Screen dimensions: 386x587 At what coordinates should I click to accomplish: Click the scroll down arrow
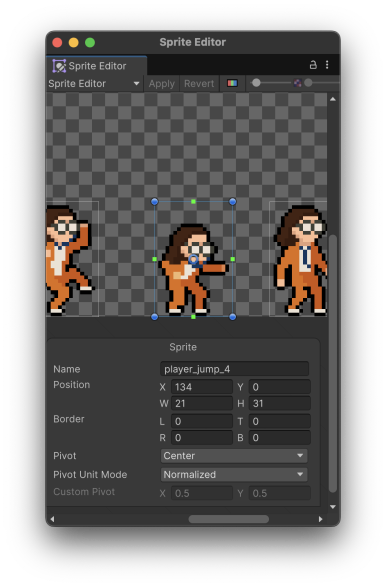point(333,507)
